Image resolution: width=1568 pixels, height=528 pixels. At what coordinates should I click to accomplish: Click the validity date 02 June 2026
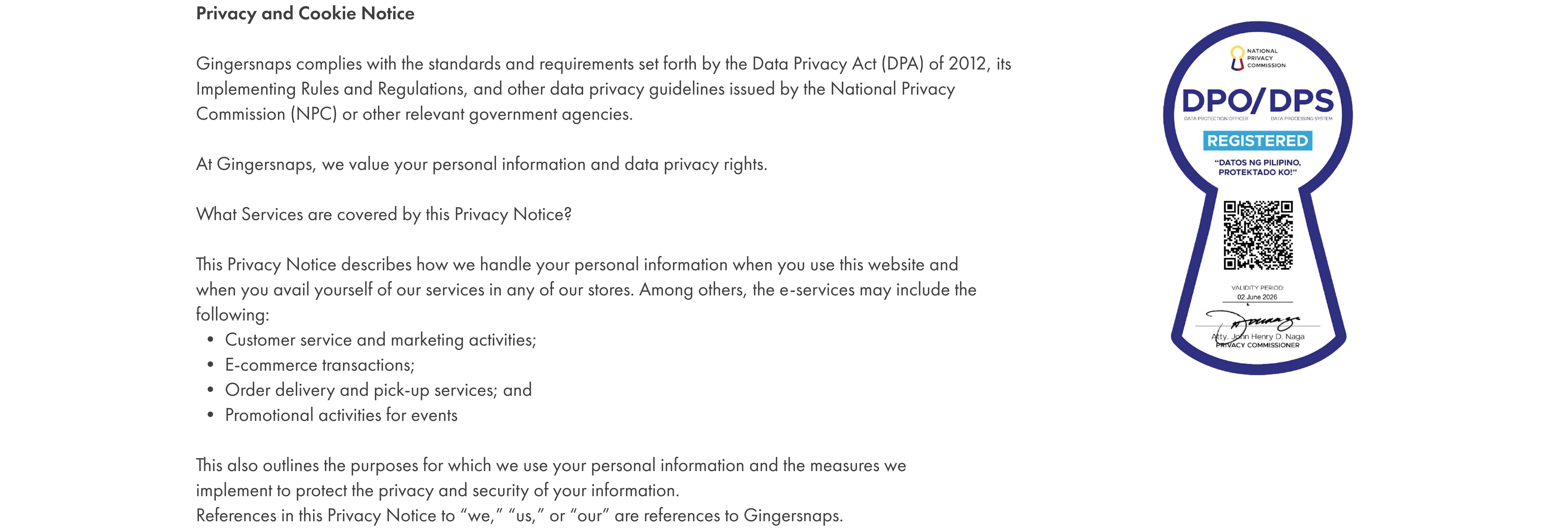[1257, 297]
